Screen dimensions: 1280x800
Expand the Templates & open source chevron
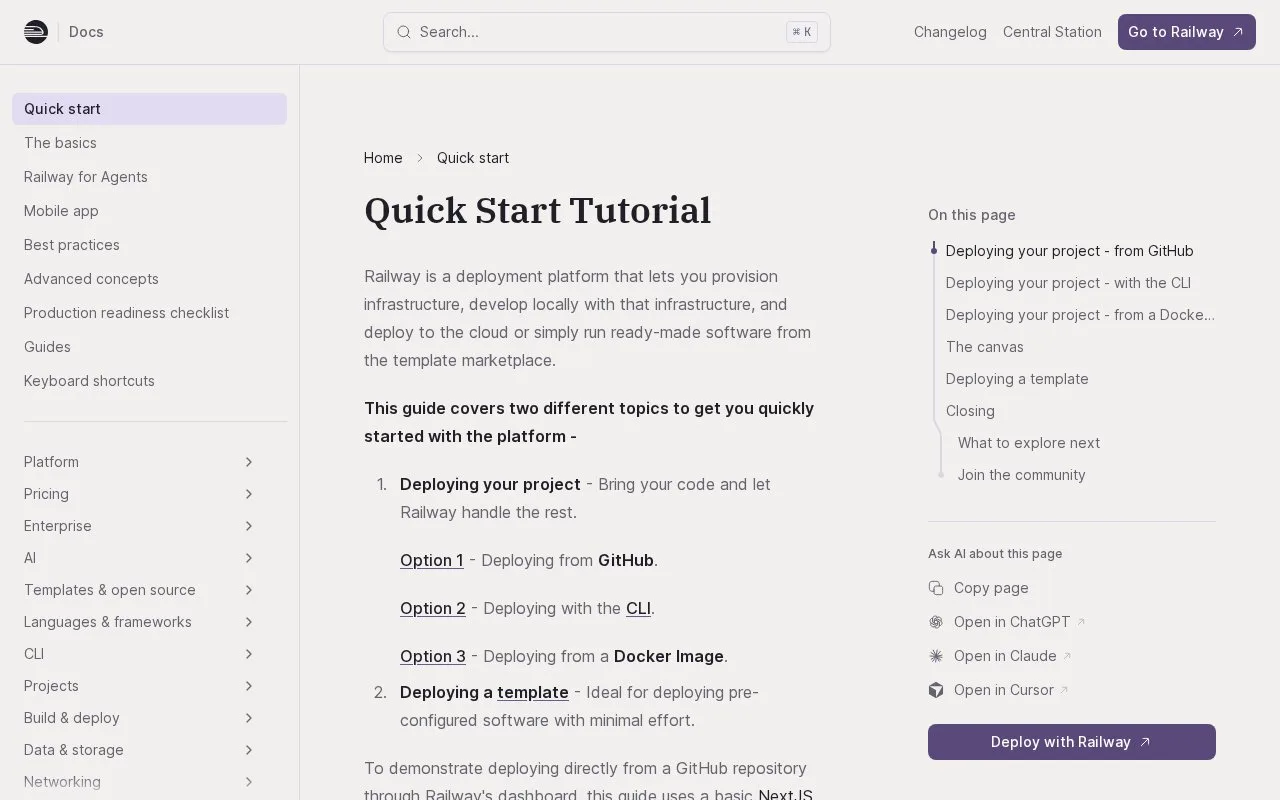(249, 590)
